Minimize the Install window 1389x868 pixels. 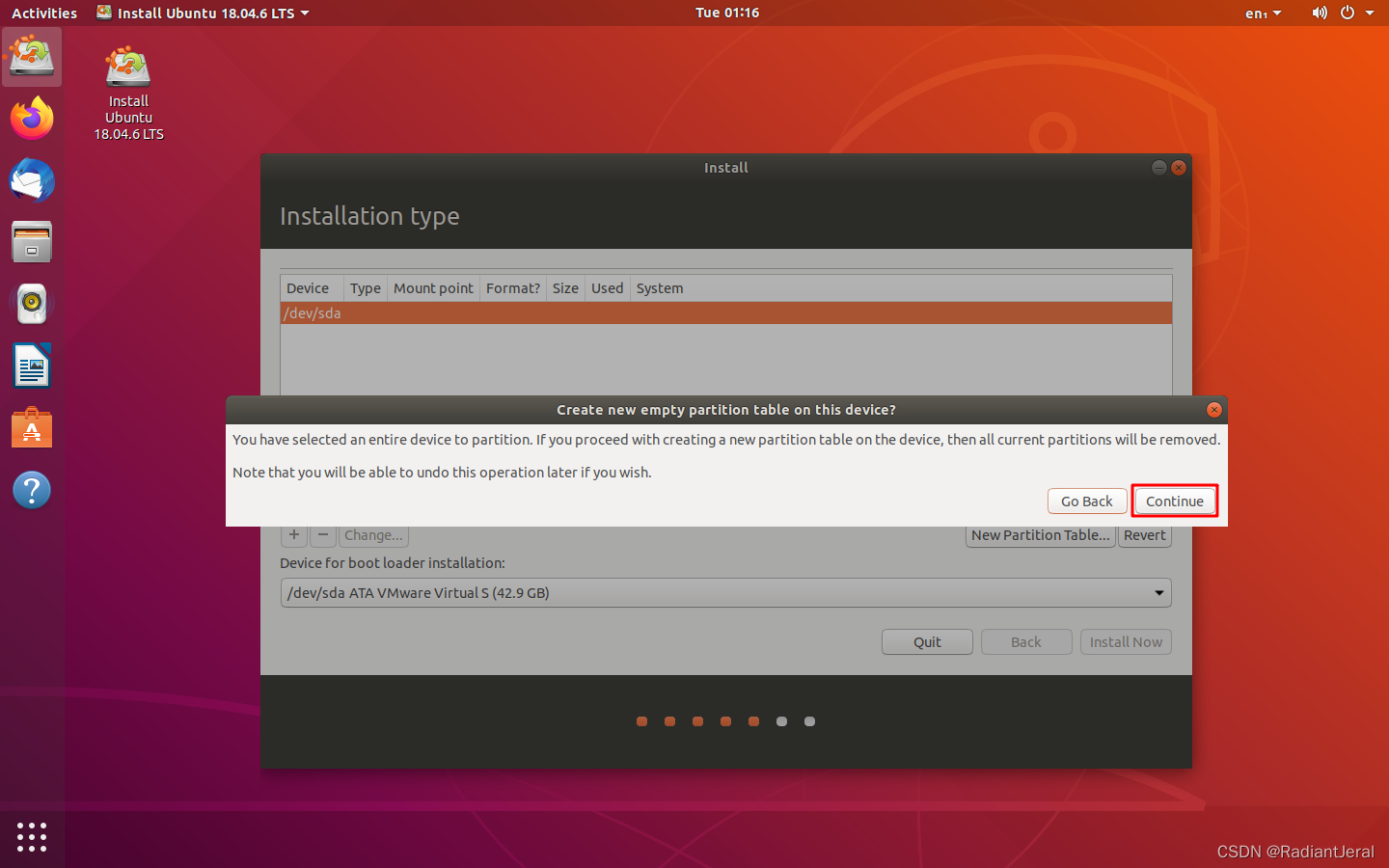pyautogui.click(x=1159, y=168)
